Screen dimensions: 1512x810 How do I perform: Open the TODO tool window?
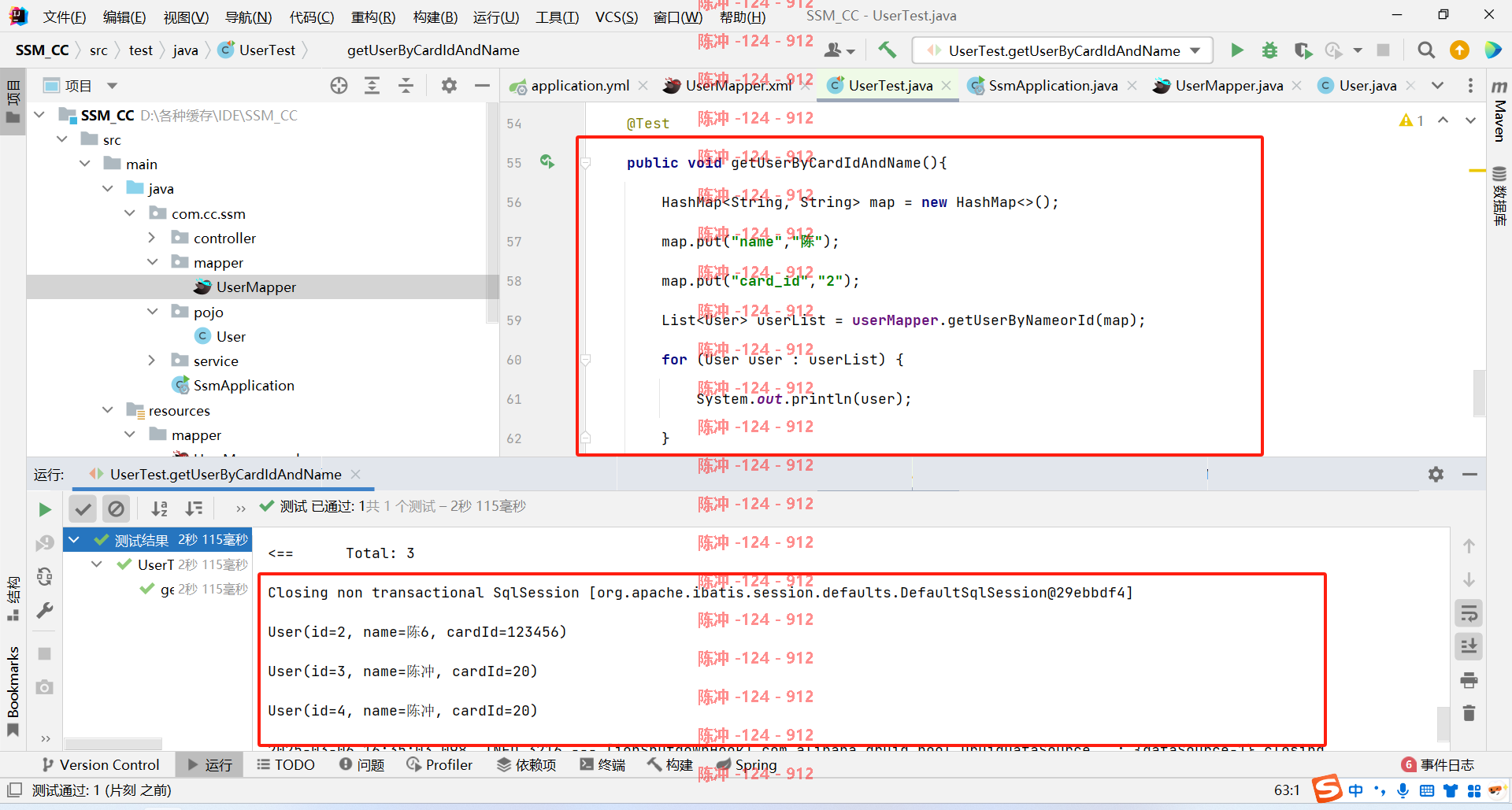286,765
